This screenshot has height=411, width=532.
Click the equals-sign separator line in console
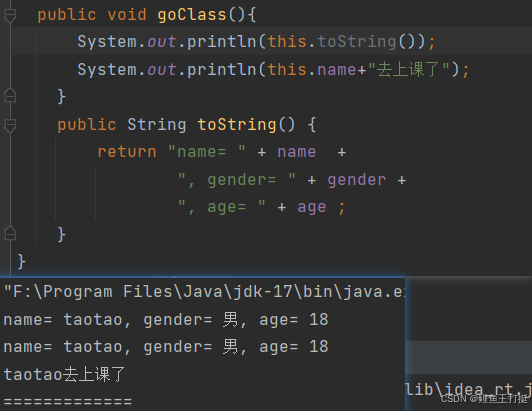tap(68, 402)
